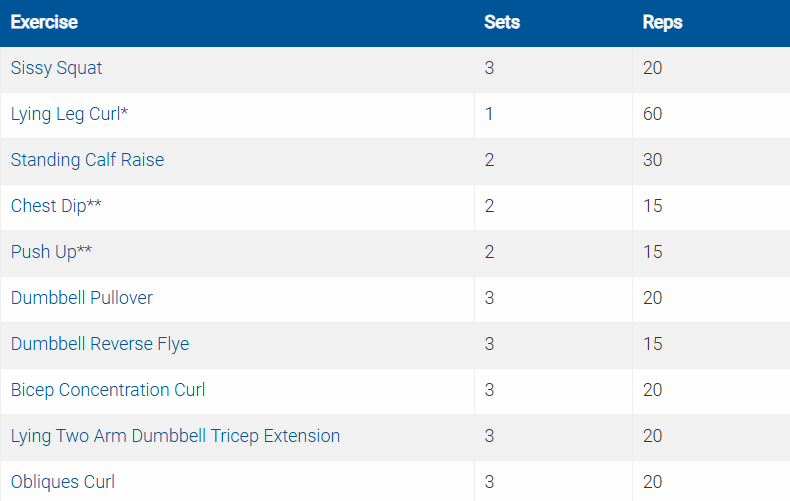Screen dimensions: 790x501
Task: Open the Dumbbell Pullover link
Action: (x=82, y=298)
